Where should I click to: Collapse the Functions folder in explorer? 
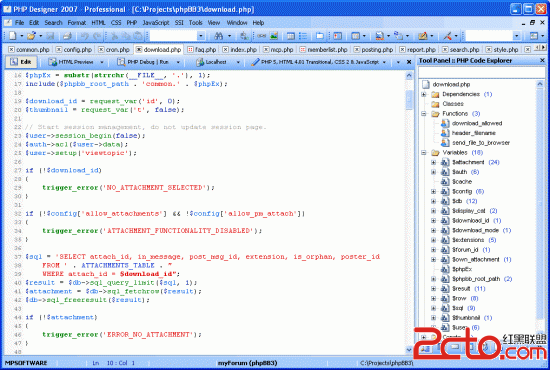coord(424,114)
